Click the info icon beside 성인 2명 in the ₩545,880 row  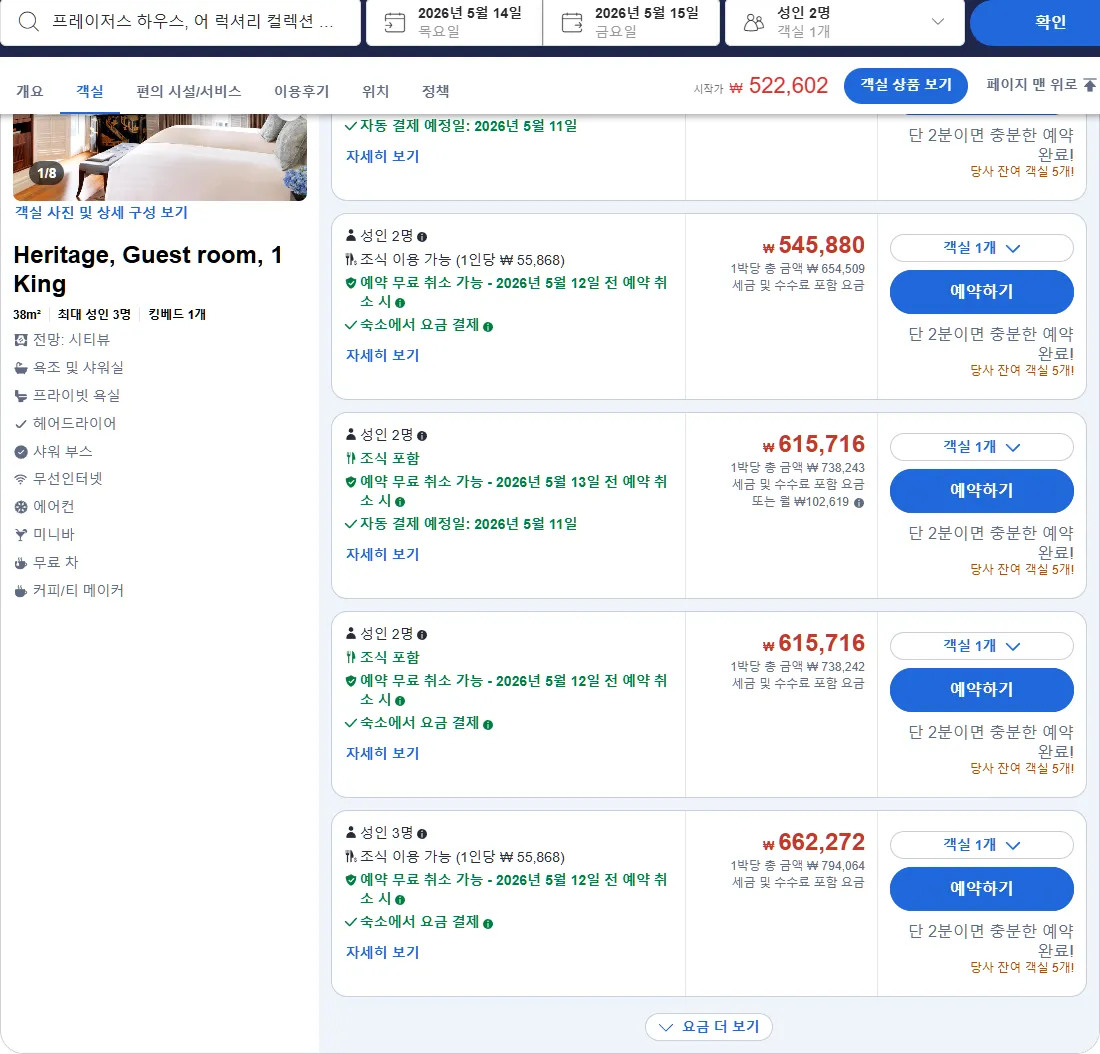coord(422,237)
